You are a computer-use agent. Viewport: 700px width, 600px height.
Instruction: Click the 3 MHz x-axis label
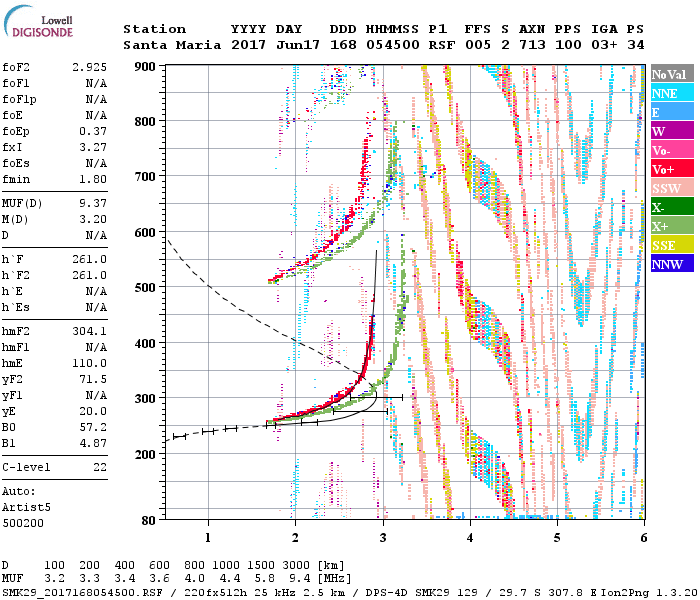[383, 538]
